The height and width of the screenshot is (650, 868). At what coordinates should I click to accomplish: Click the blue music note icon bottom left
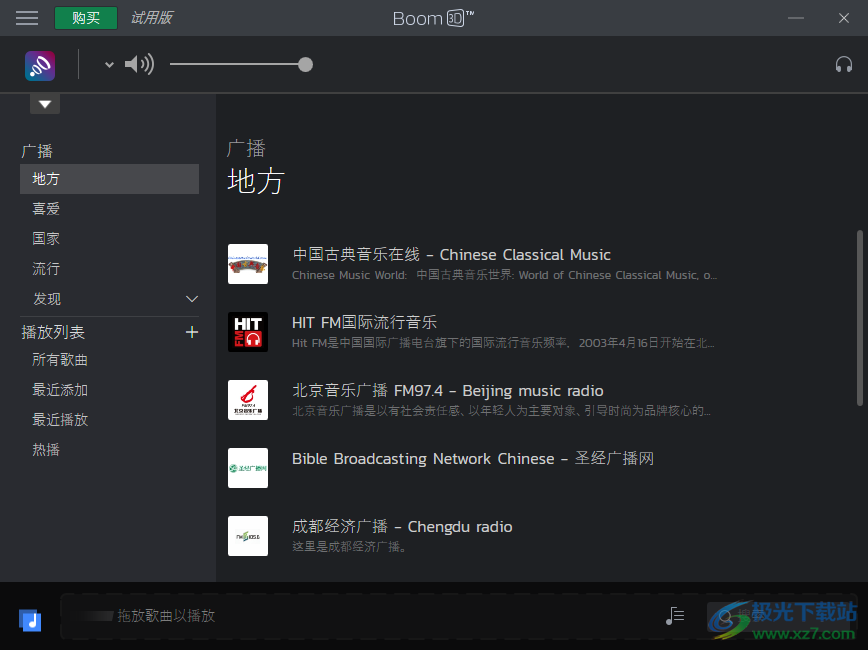30,620
